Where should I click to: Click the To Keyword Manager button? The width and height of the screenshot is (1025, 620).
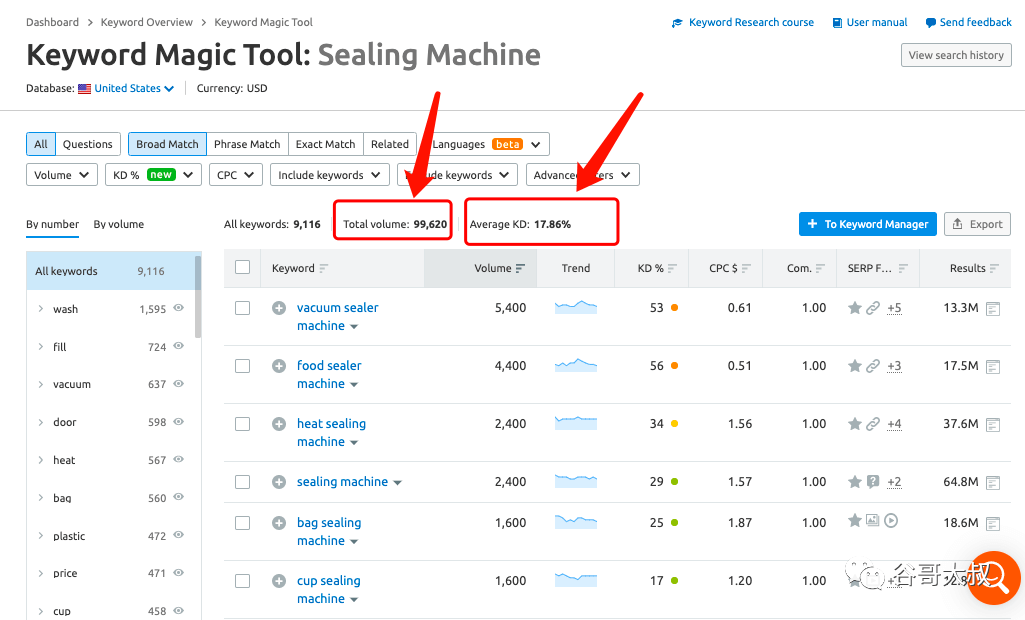point(868,224)
